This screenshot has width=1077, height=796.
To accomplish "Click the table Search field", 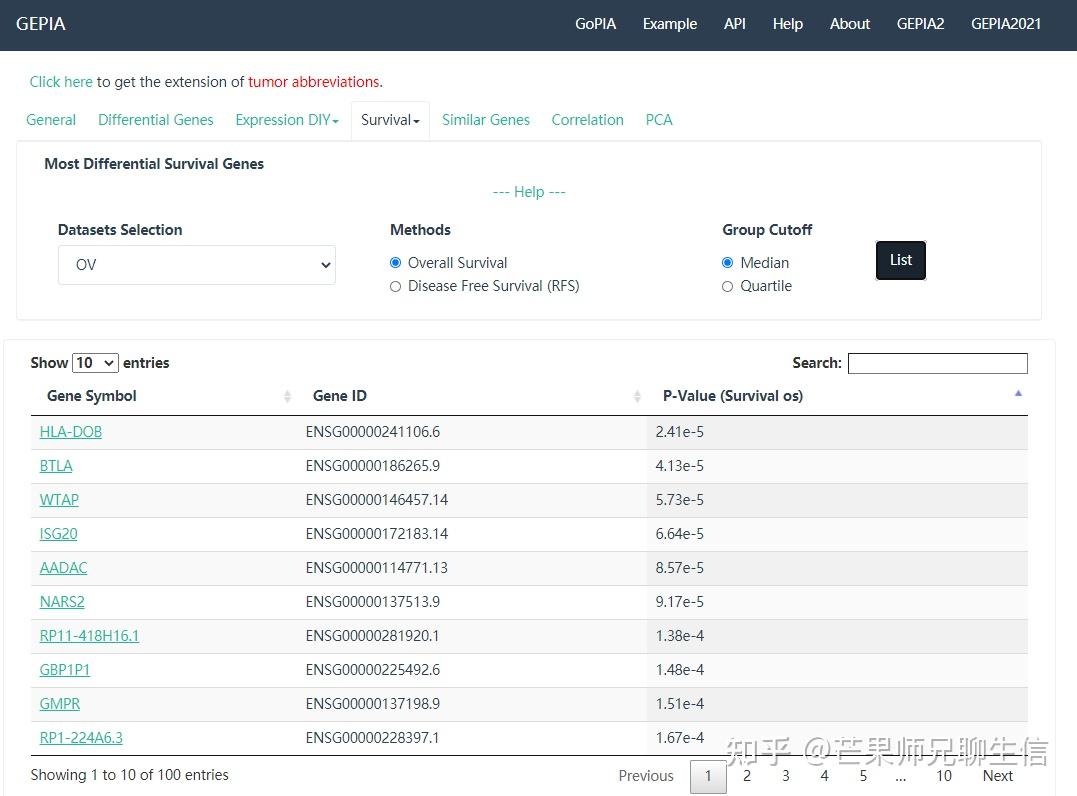I will click(x=937, y=364).
